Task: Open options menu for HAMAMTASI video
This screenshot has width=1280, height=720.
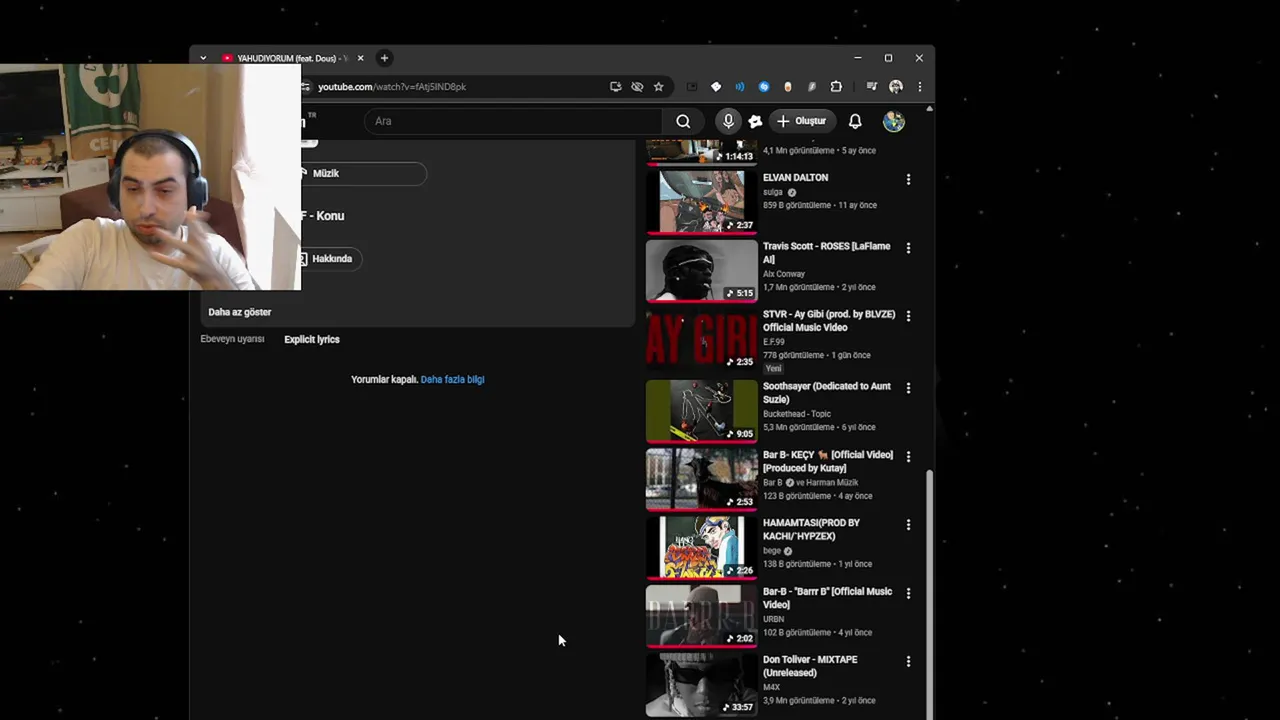Action: click(x=908, y=524)
